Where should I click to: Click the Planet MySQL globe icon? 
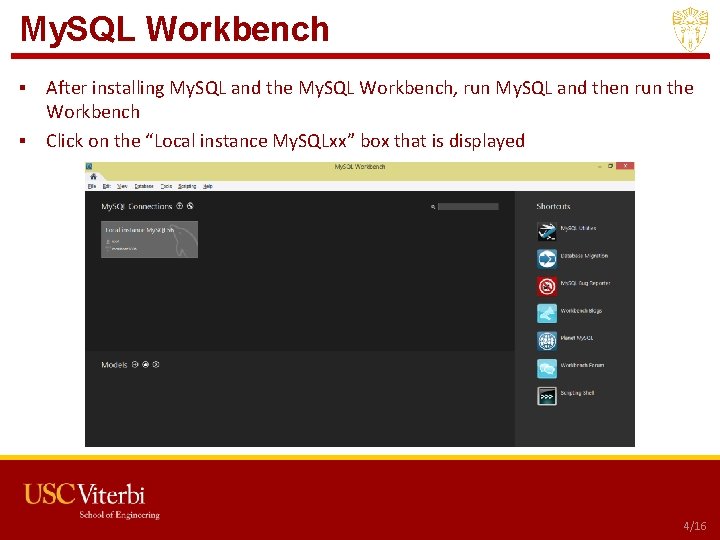tap(547, 341)
